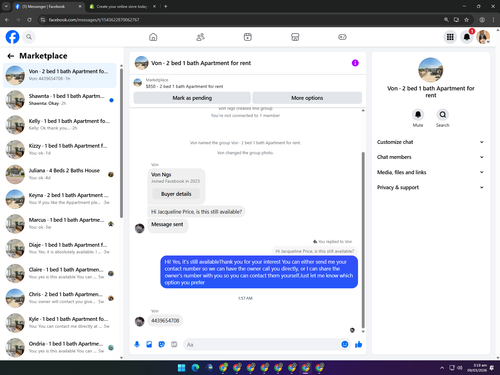Open Juliana 4 Beds 2 Baths House conversation
This screenshot has height=375, width=500.
tap(60, 174)
